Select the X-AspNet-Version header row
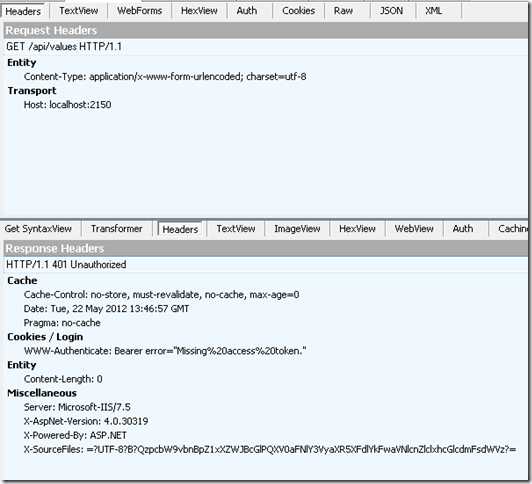The image size is (532, 484). pos(86,422)
